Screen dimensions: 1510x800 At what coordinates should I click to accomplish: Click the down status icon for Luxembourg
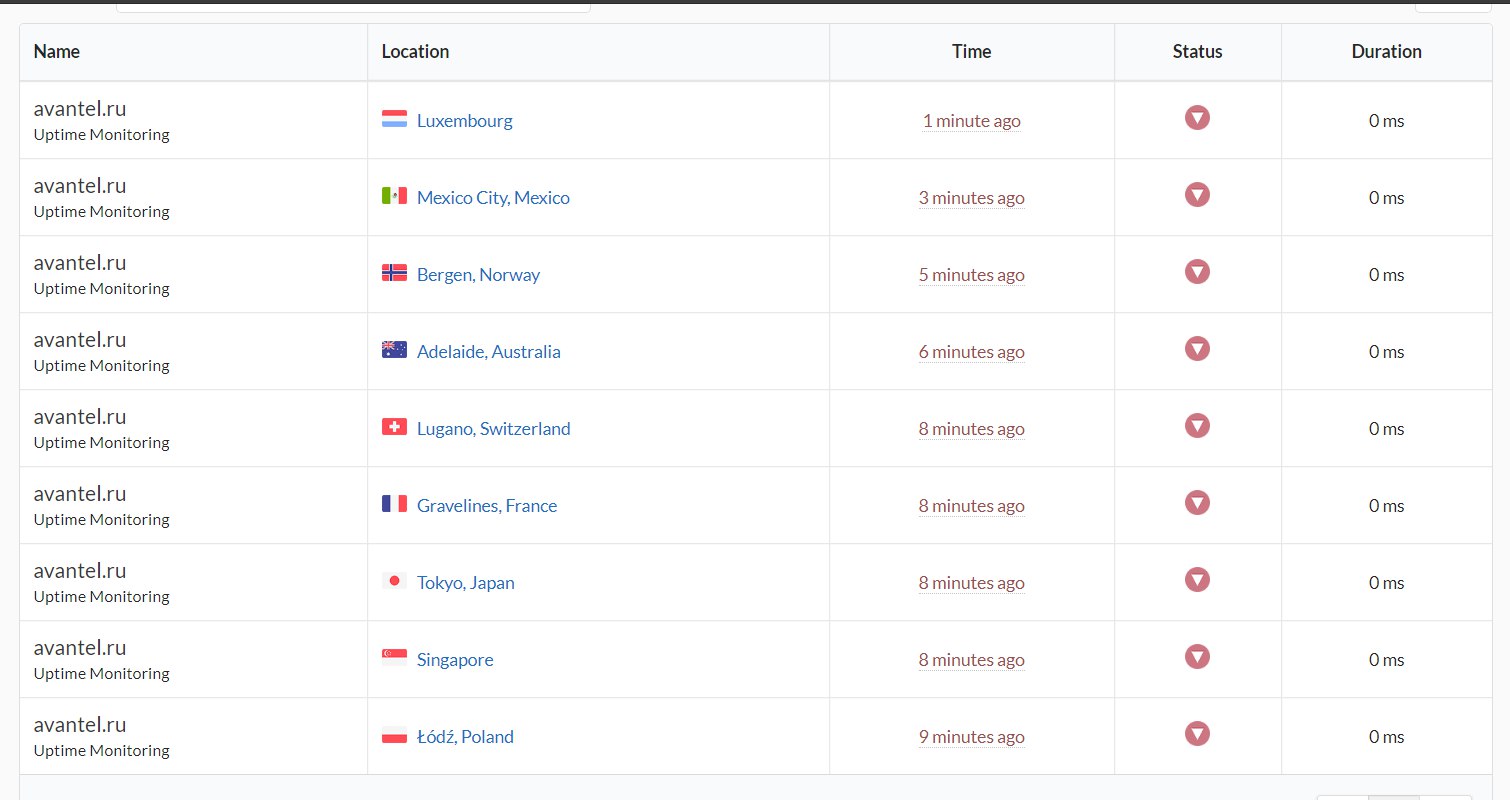tap(1197, 118)
